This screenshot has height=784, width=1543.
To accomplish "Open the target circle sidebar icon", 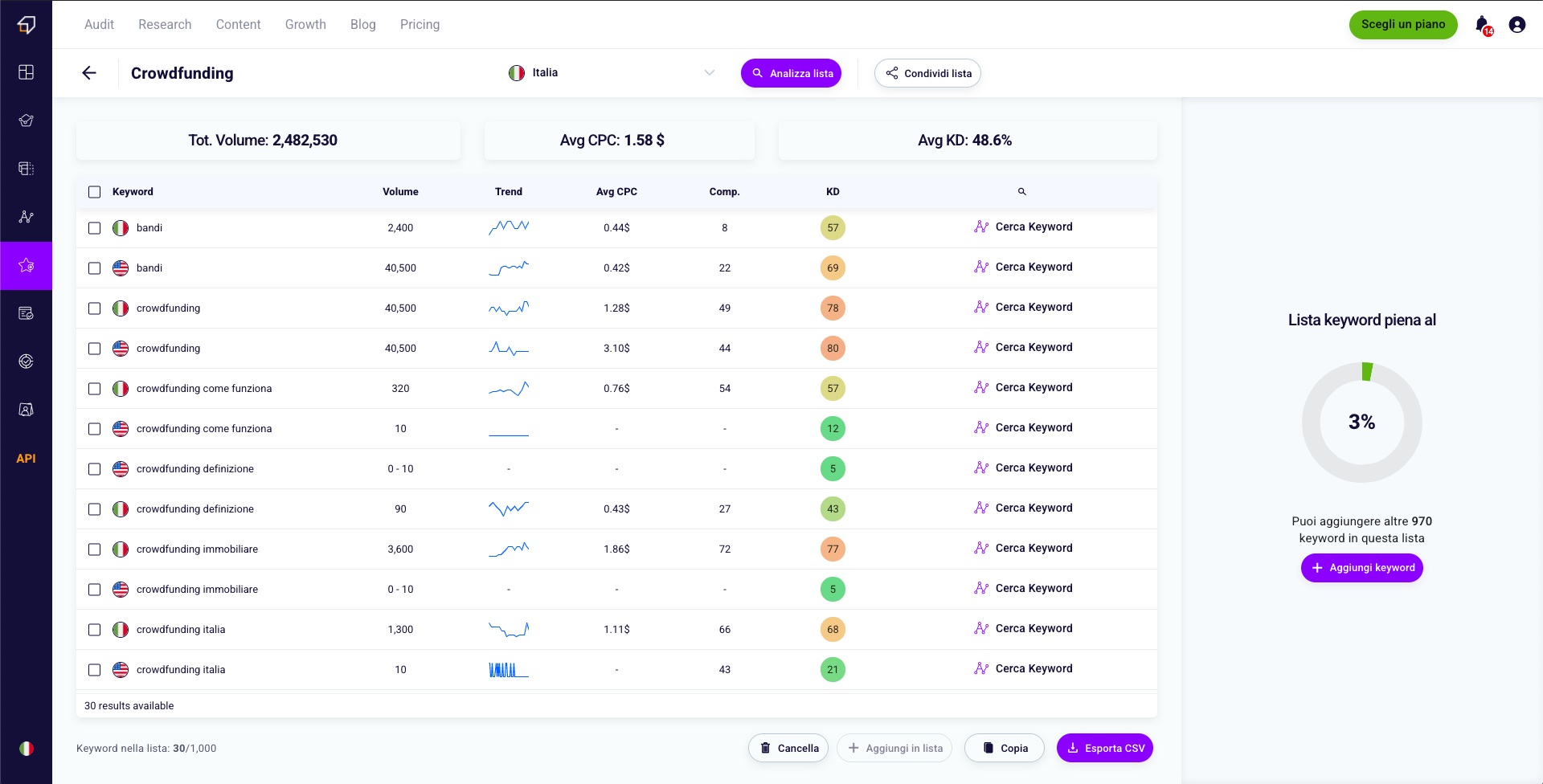I will coord(26,361).
